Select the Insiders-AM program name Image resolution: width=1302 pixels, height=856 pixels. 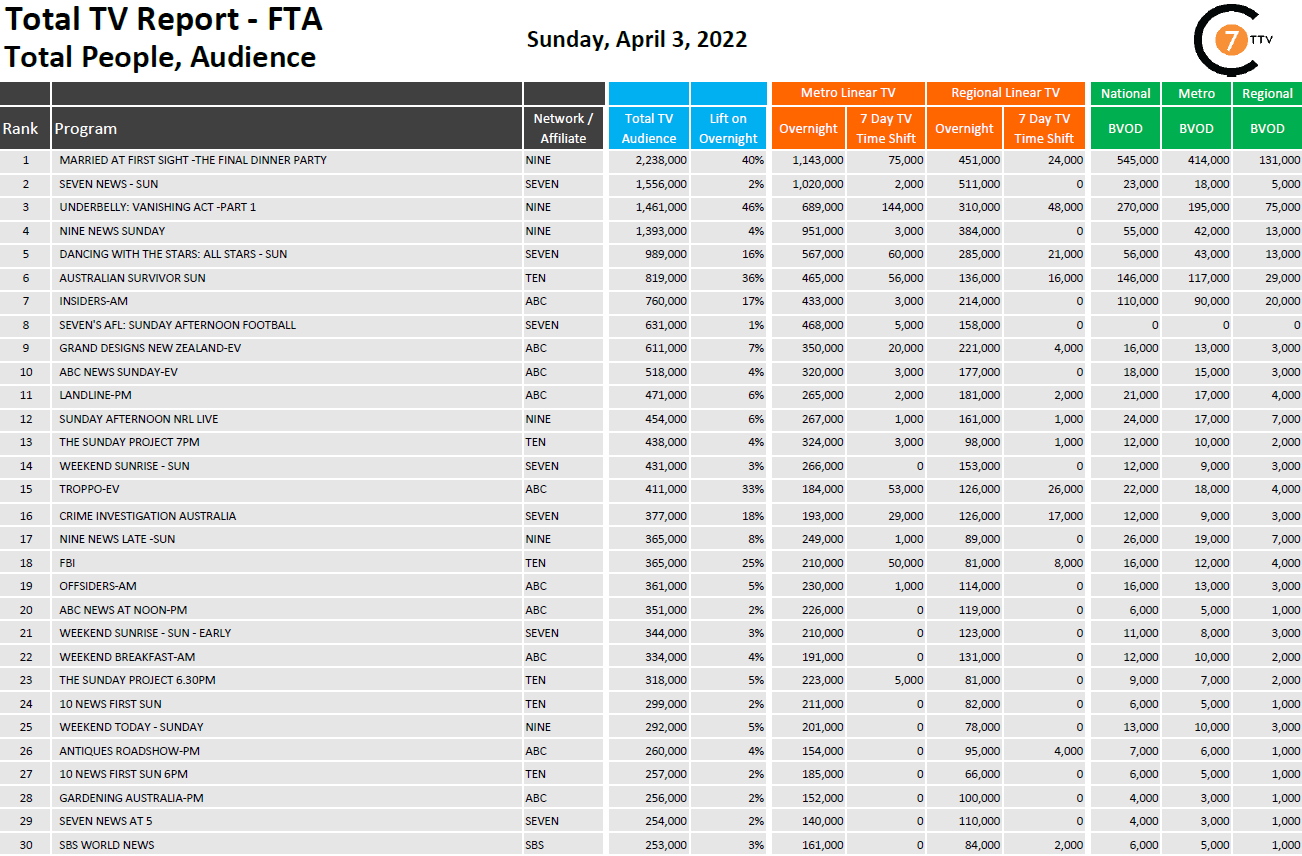tap(94, 301)
